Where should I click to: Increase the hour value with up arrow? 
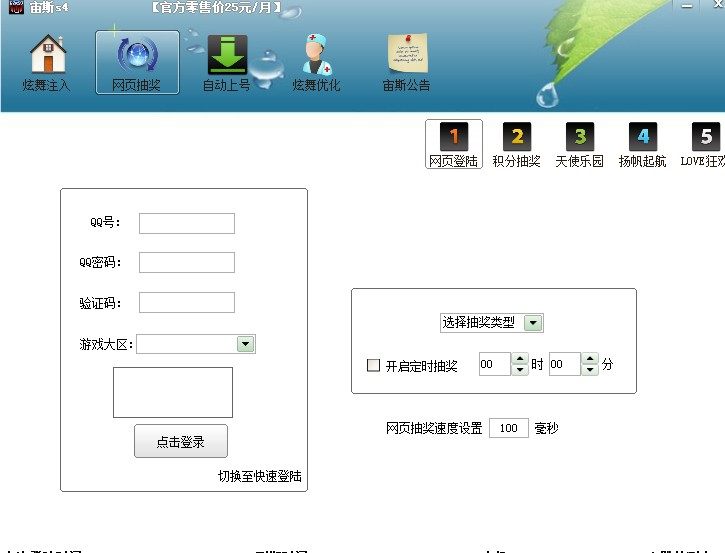point(520,359)
